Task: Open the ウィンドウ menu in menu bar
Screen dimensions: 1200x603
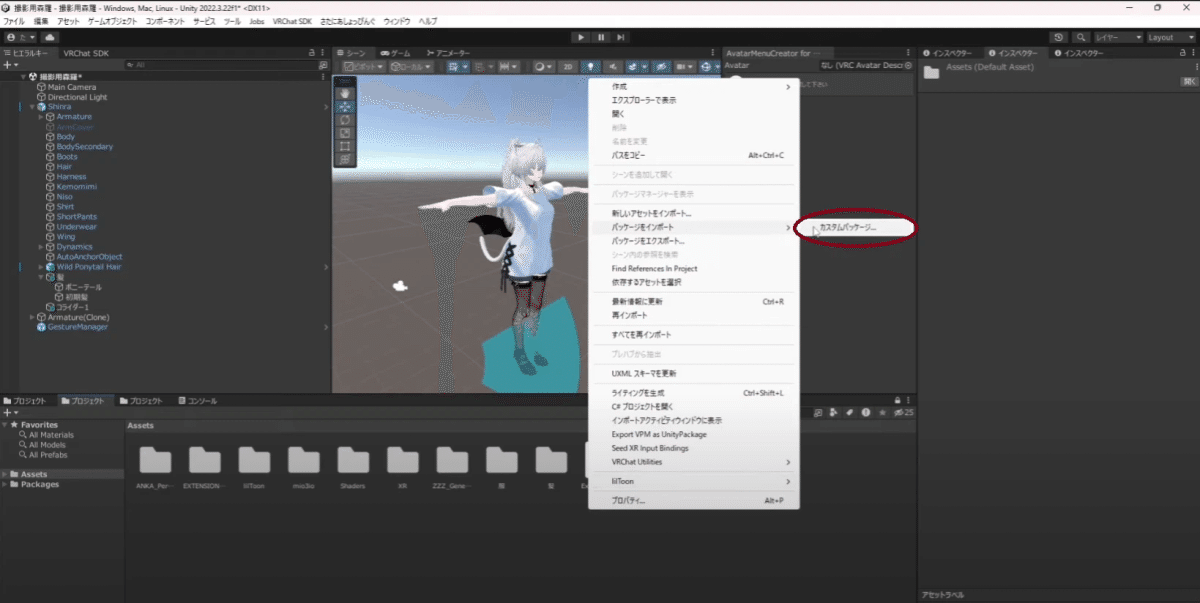Action: point(396,21)
